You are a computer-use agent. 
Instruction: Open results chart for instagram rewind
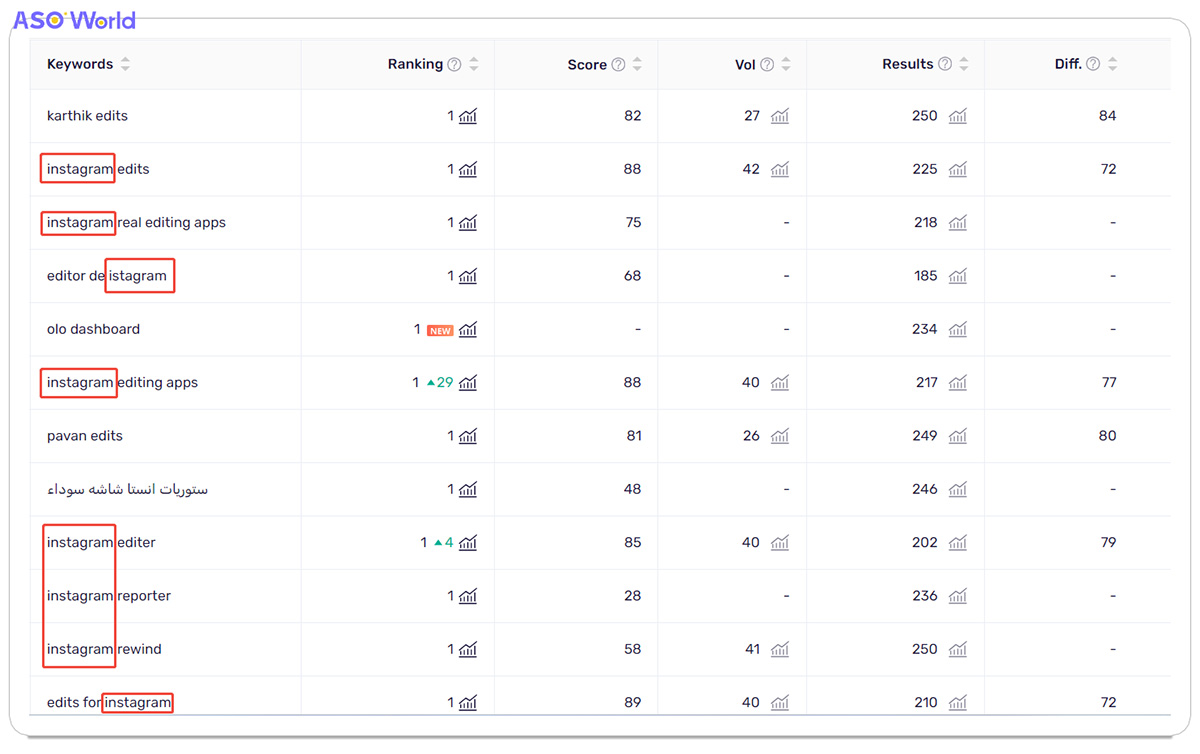[958, 649]
